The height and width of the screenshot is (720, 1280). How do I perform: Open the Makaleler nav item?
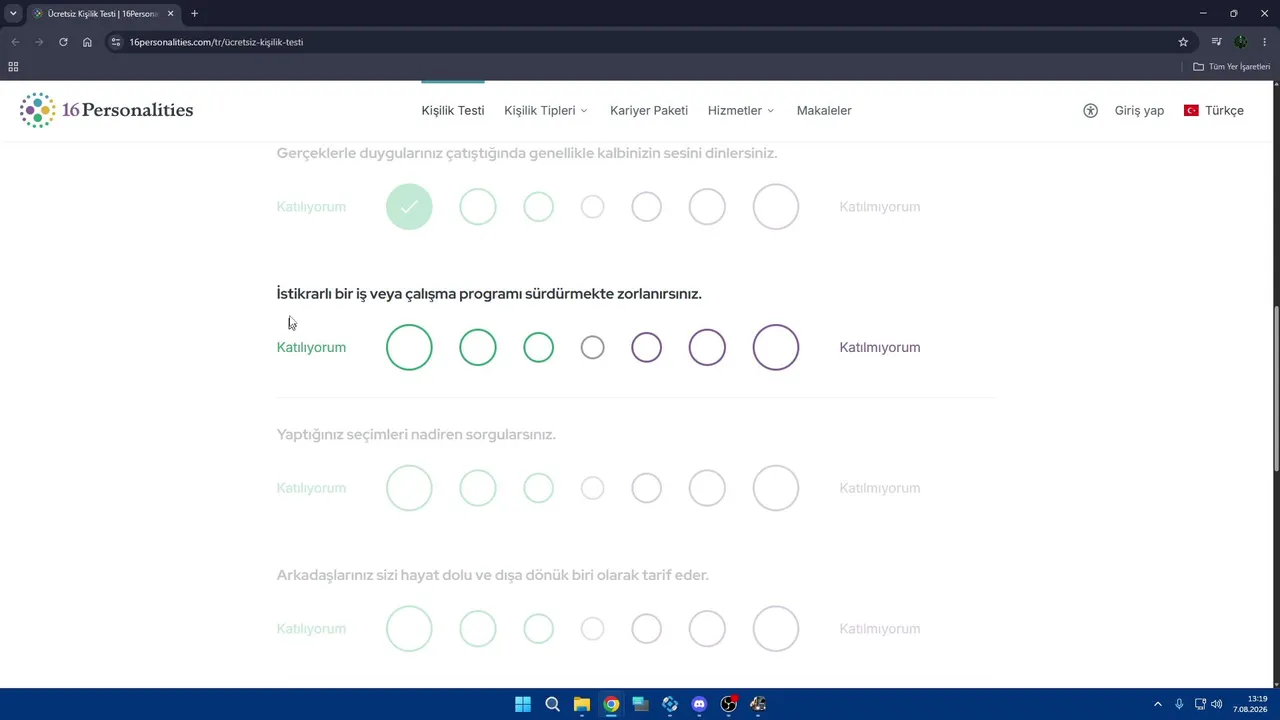824,111
